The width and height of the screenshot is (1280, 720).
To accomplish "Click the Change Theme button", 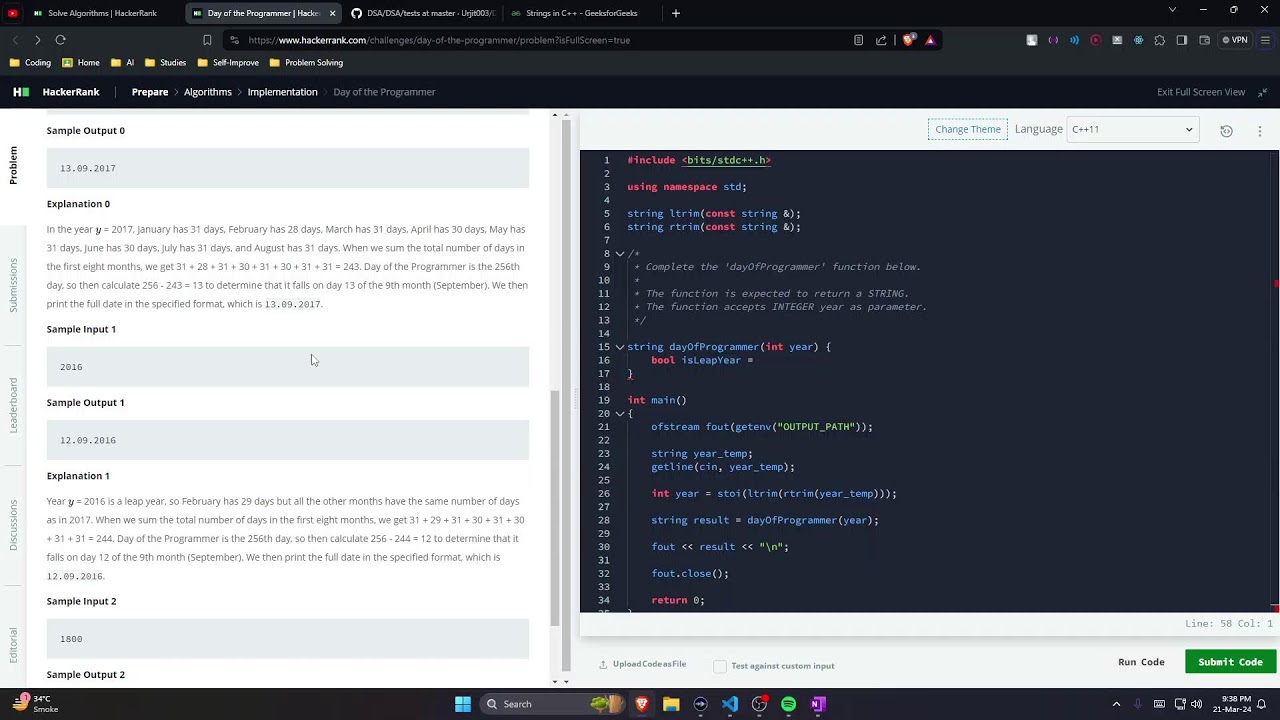I will [x=968, y=129].
